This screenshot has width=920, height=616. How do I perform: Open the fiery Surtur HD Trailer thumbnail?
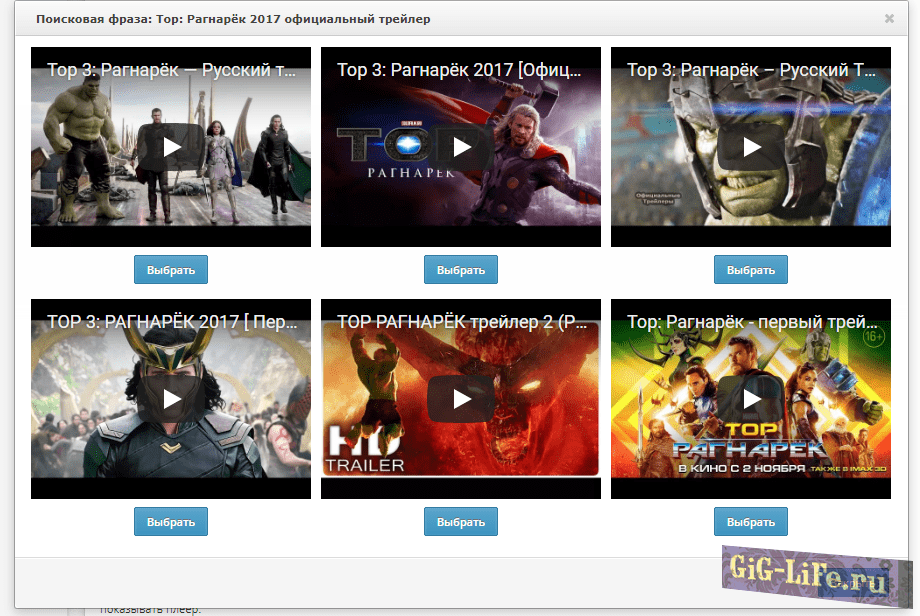click(x=460, y=398)
